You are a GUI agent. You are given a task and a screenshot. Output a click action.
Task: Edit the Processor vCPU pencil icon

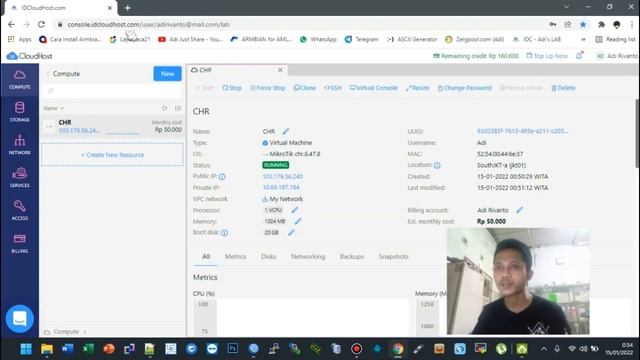click(x=295, y=210)
